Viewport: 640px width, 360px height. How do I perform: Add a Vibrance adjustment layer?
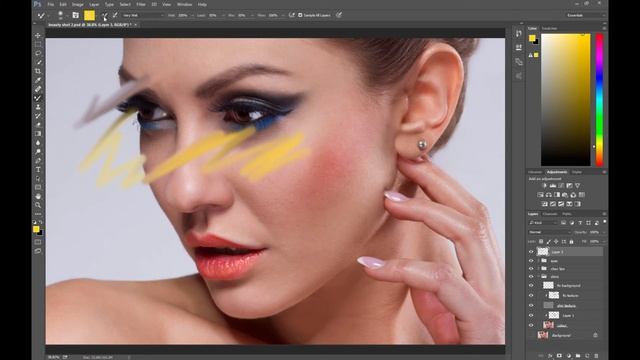(x=578, y=186)
